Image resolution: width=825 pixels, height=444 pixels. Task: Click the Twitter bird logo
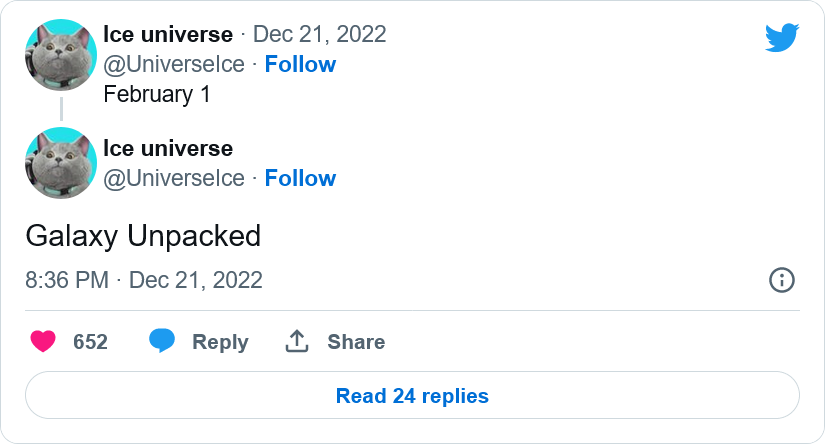(x=782, y=37)
